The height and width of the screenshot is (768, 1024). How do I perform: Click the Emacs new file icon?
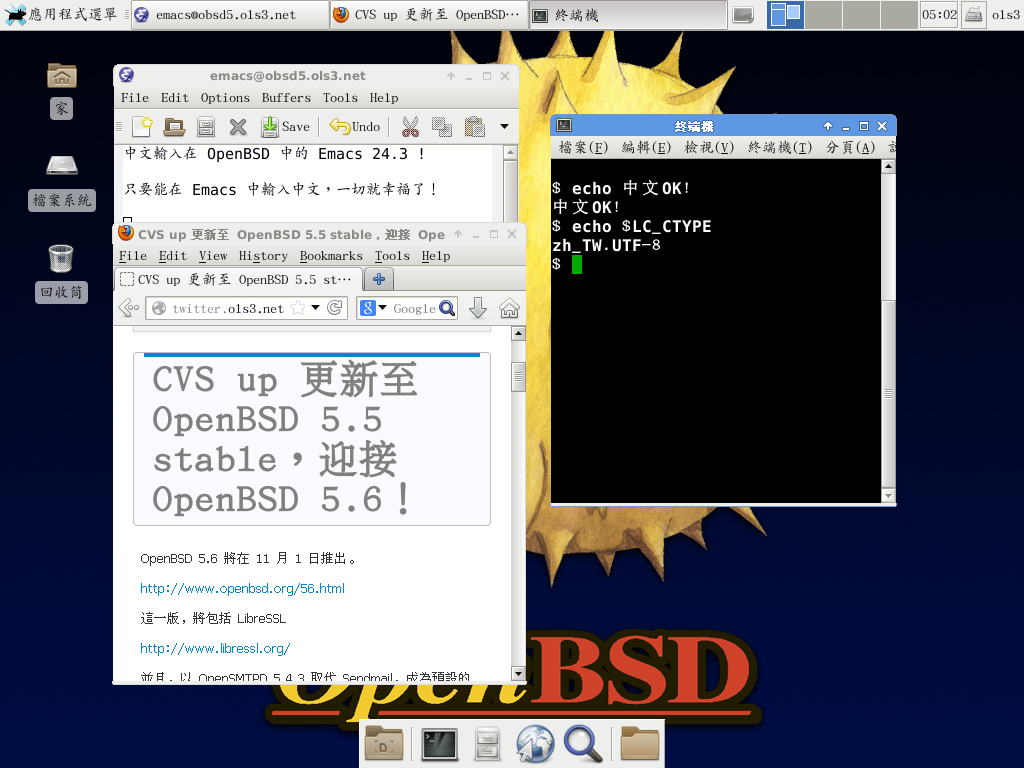point(142,126)
